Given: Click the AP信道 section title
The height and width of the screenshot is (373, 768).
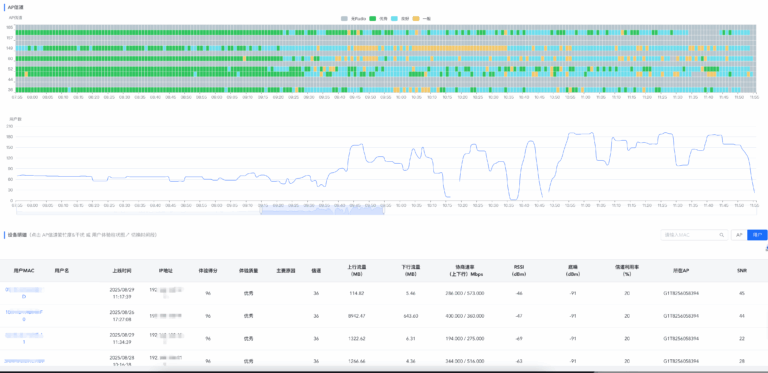Looking at the screenshot, I should 16,7.
